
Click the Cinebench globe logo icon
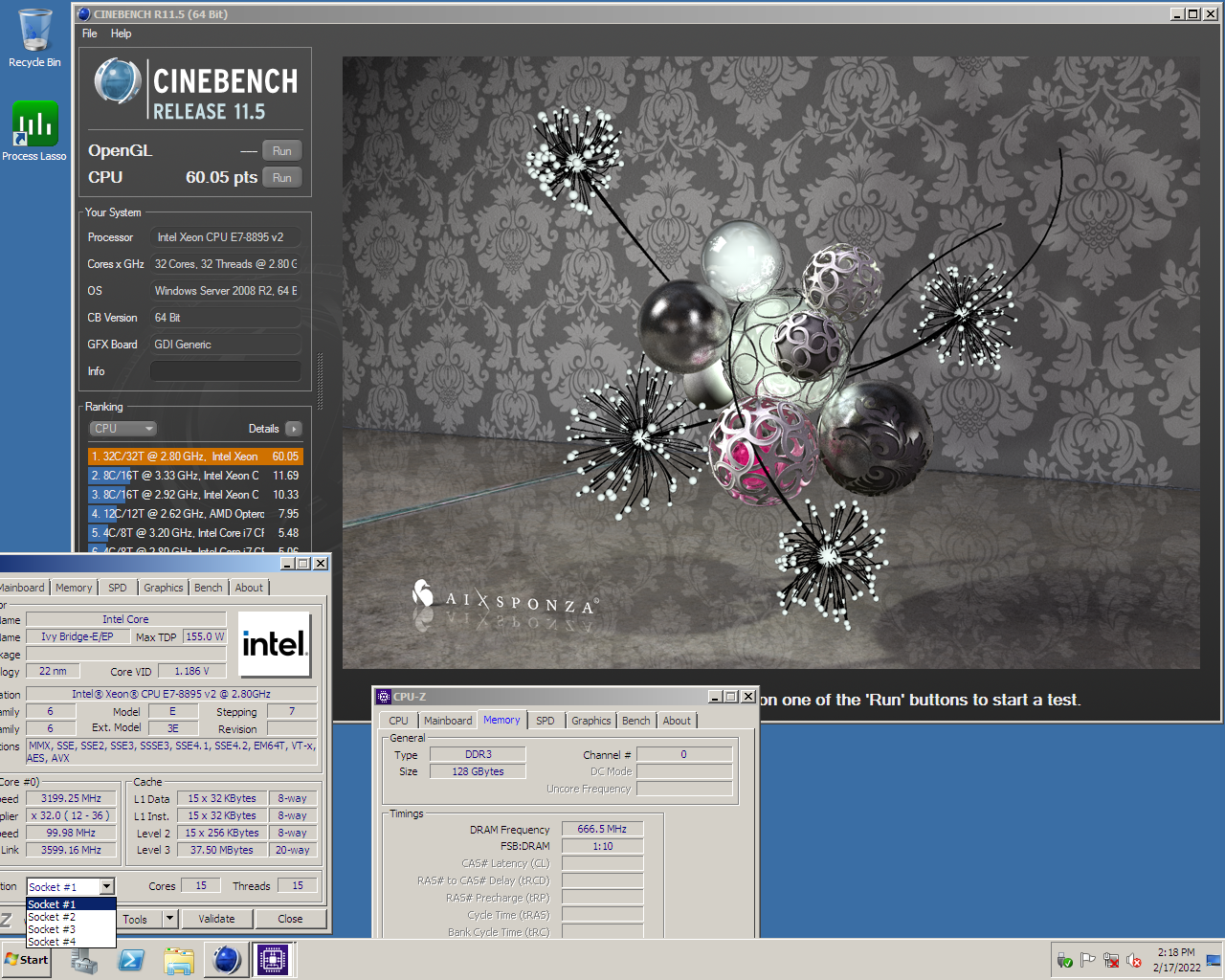[118, 82]
